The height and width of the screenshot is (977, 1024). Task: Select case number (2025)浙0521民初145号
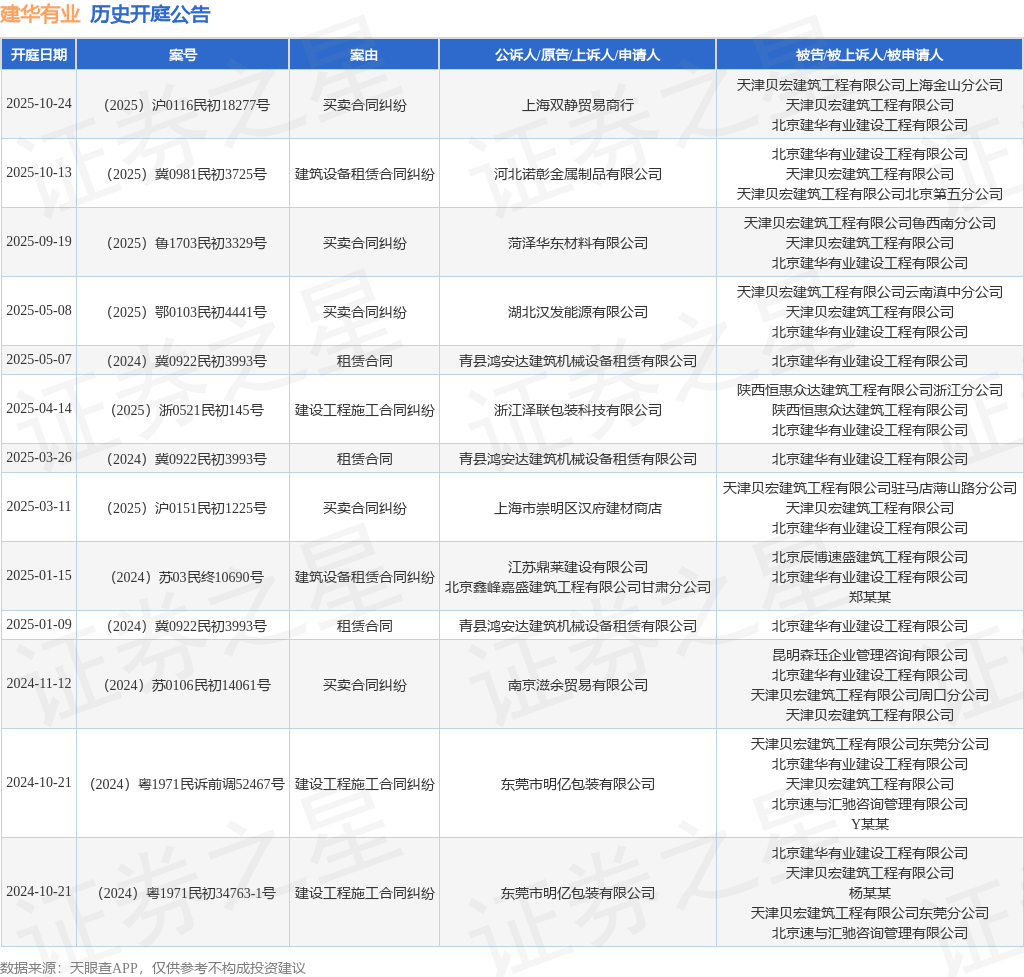[x=186, y=410]
